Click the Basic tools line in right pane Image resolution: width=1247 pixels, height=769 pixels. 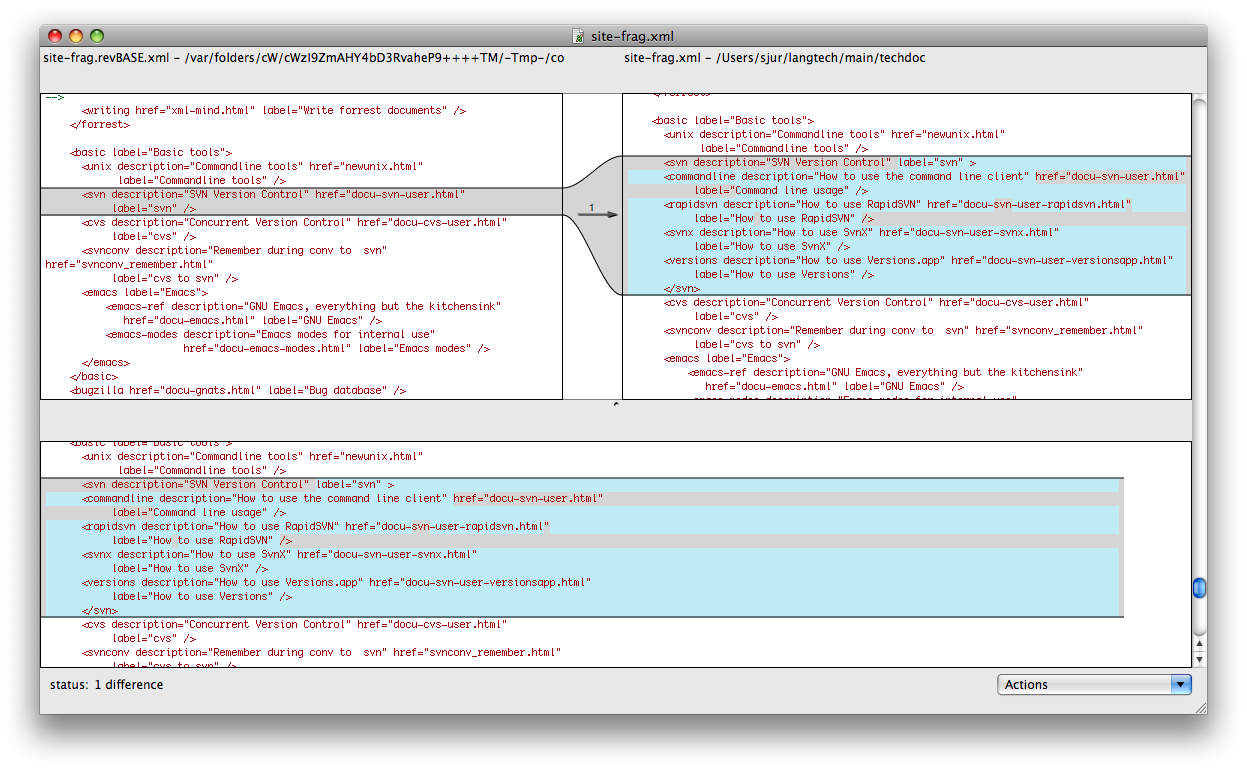click(x=733, y=120)
